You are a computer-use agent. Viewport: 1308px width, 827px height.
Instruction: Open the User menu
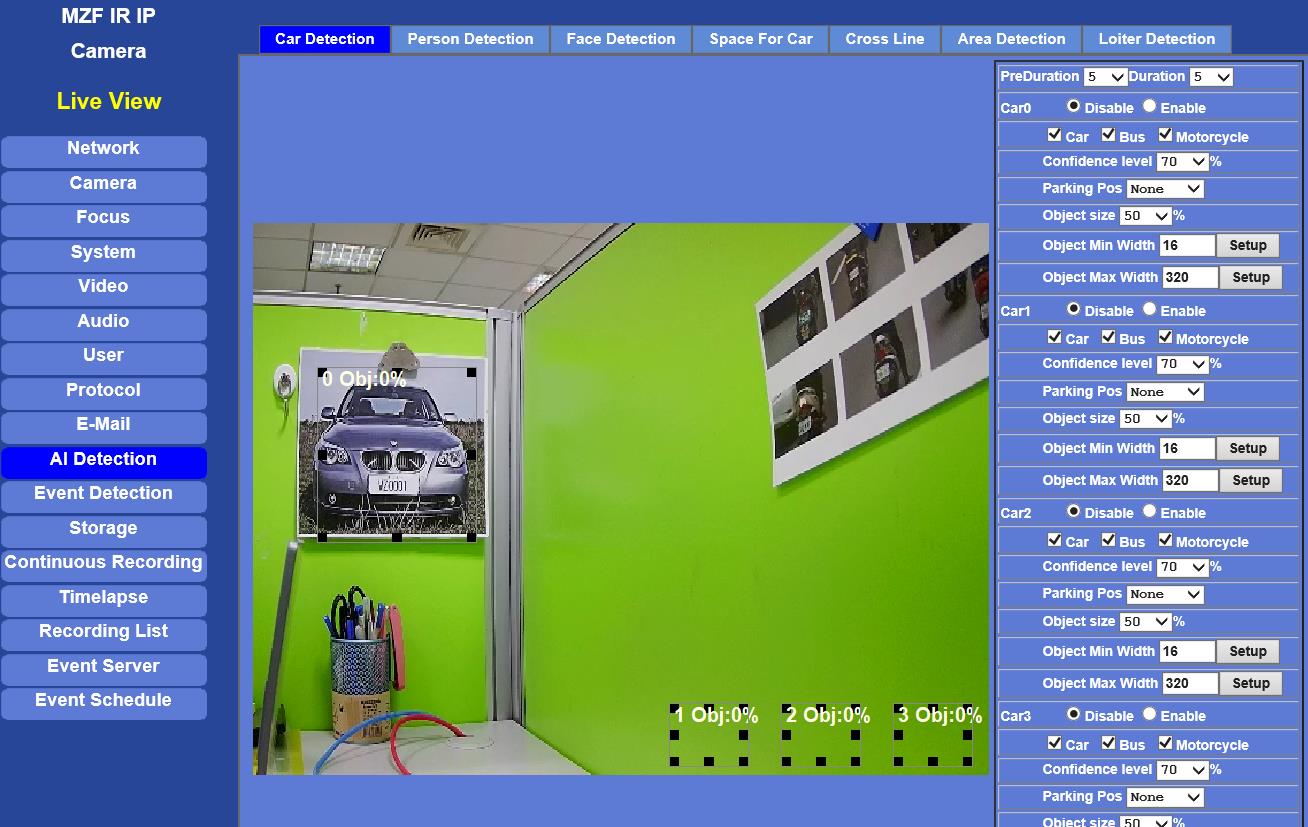click(x=104, y=358)
